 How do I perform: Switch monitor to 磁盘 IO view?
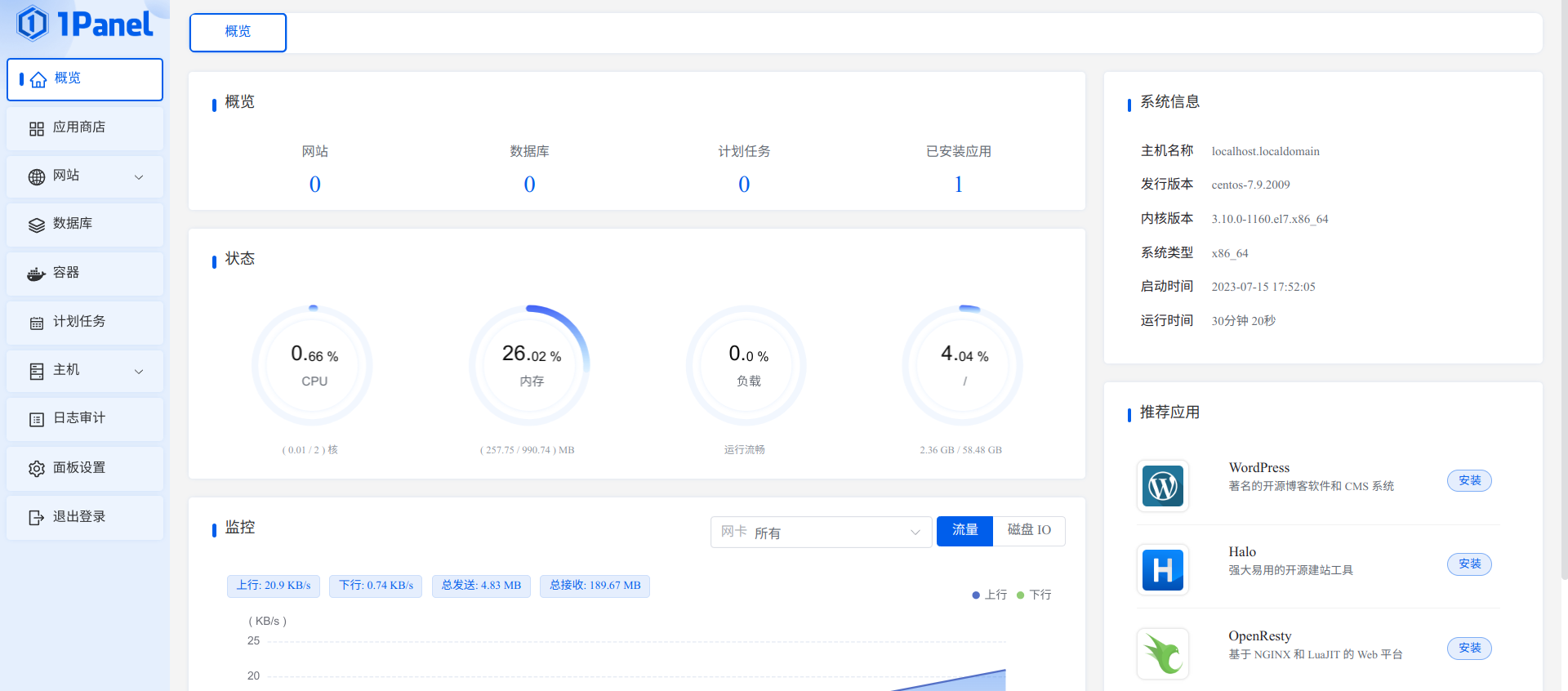point(1029,531)
